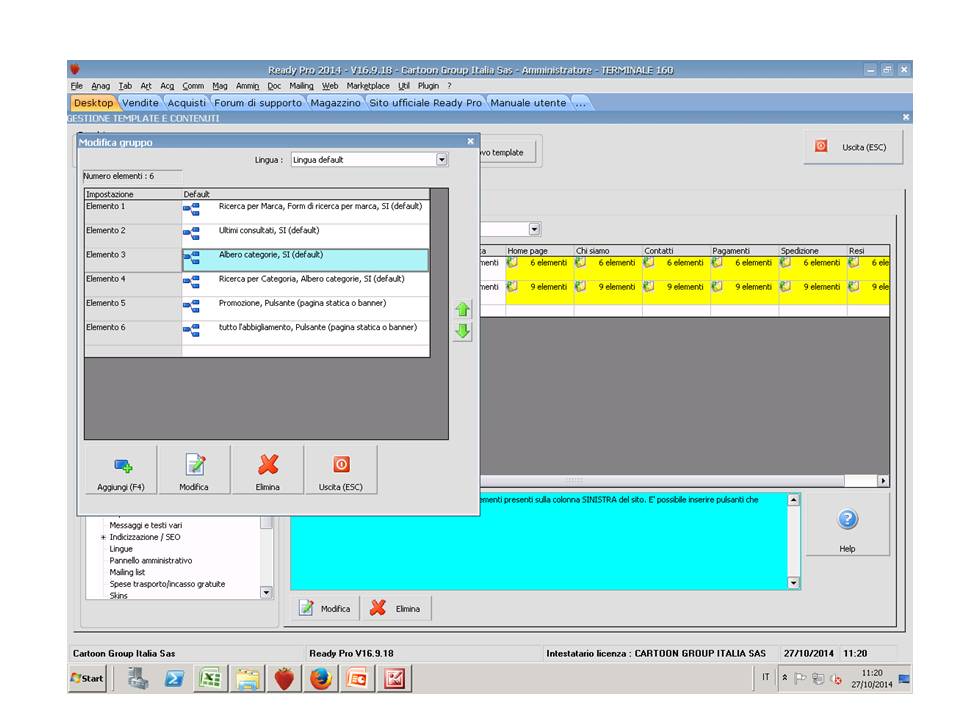This screenshot has height=720, width=960.
Task: Click description box scroll up arrow
Action: tap(793, 500)
